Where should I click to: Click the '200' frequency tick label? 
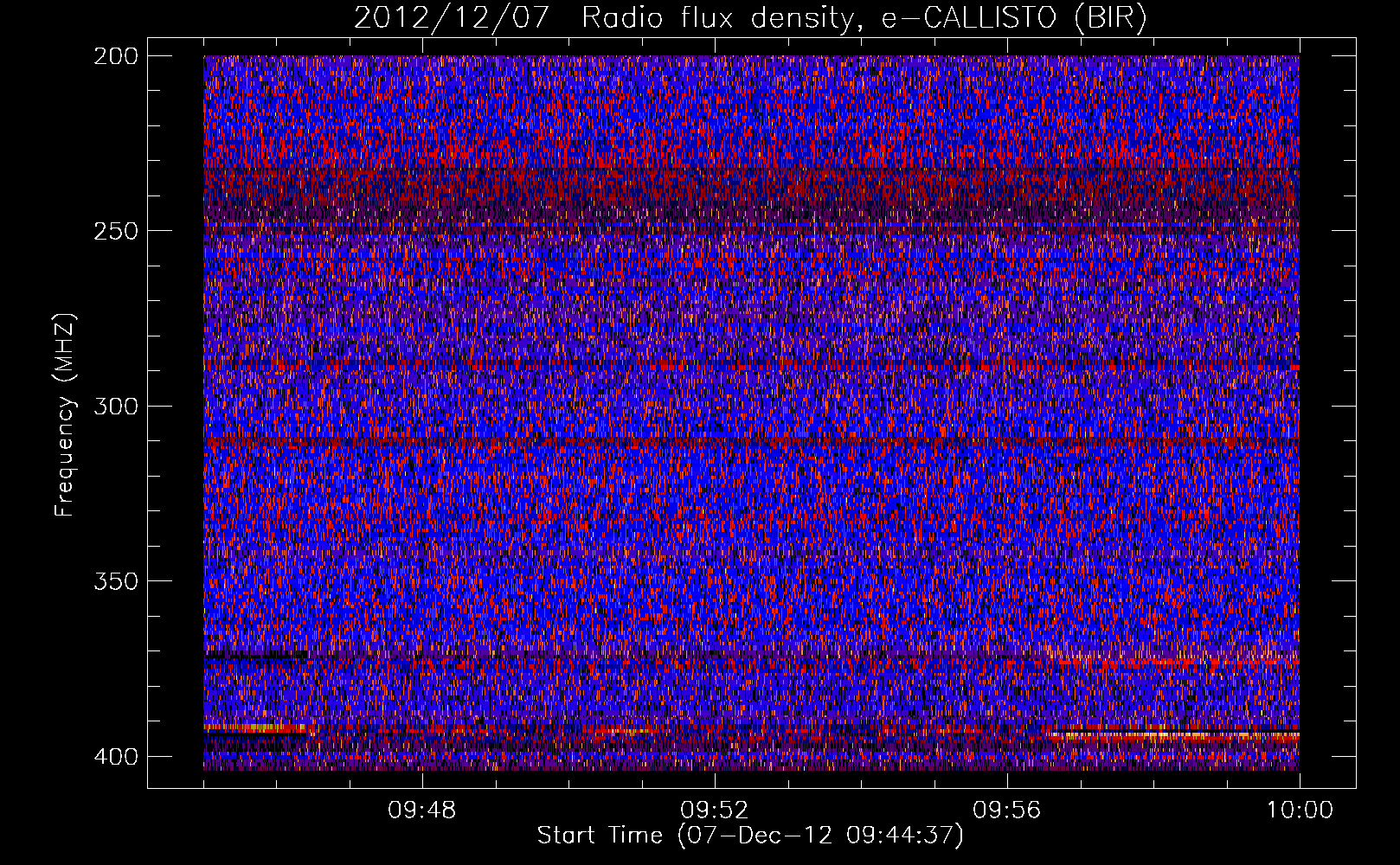coord(115,56)
